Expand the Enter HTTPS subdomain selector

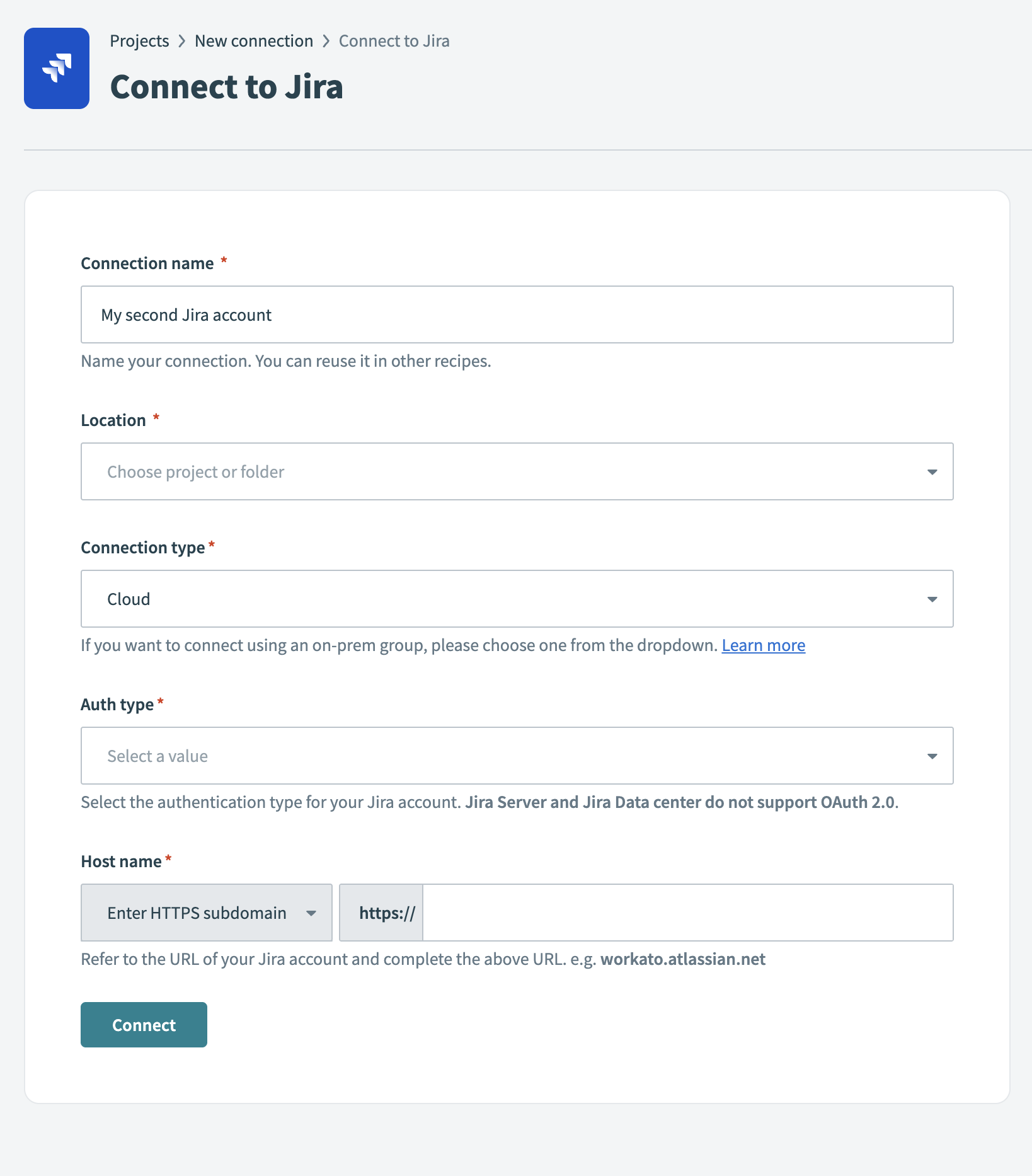click(311, 913)
